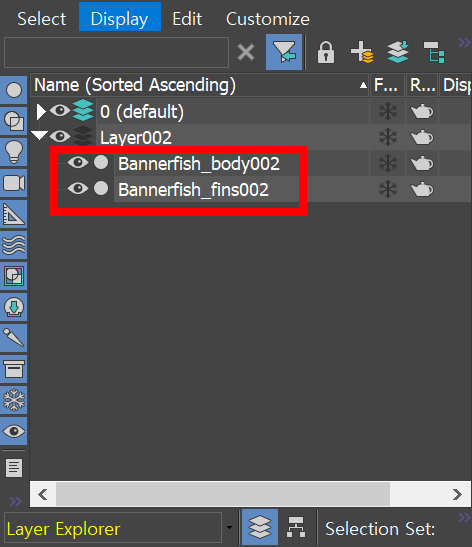Toggle Display Cameras filter icon
This screenshot has width=472, height=547.
point(14,183)
